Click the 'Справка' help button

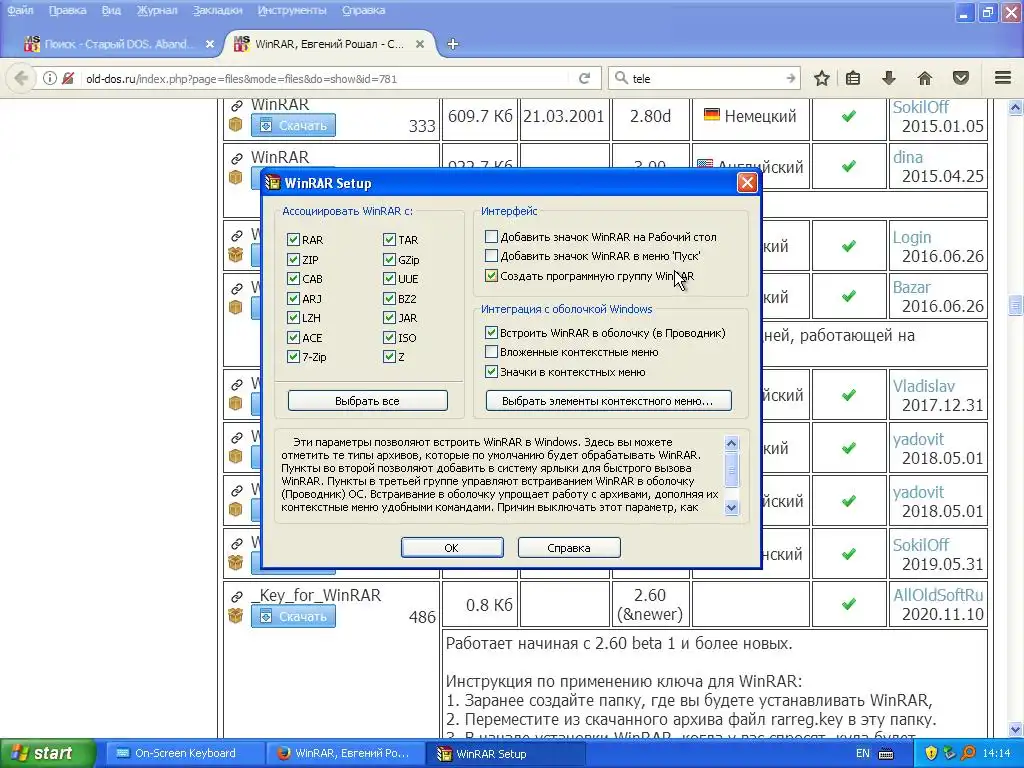[x=569, y=548]
